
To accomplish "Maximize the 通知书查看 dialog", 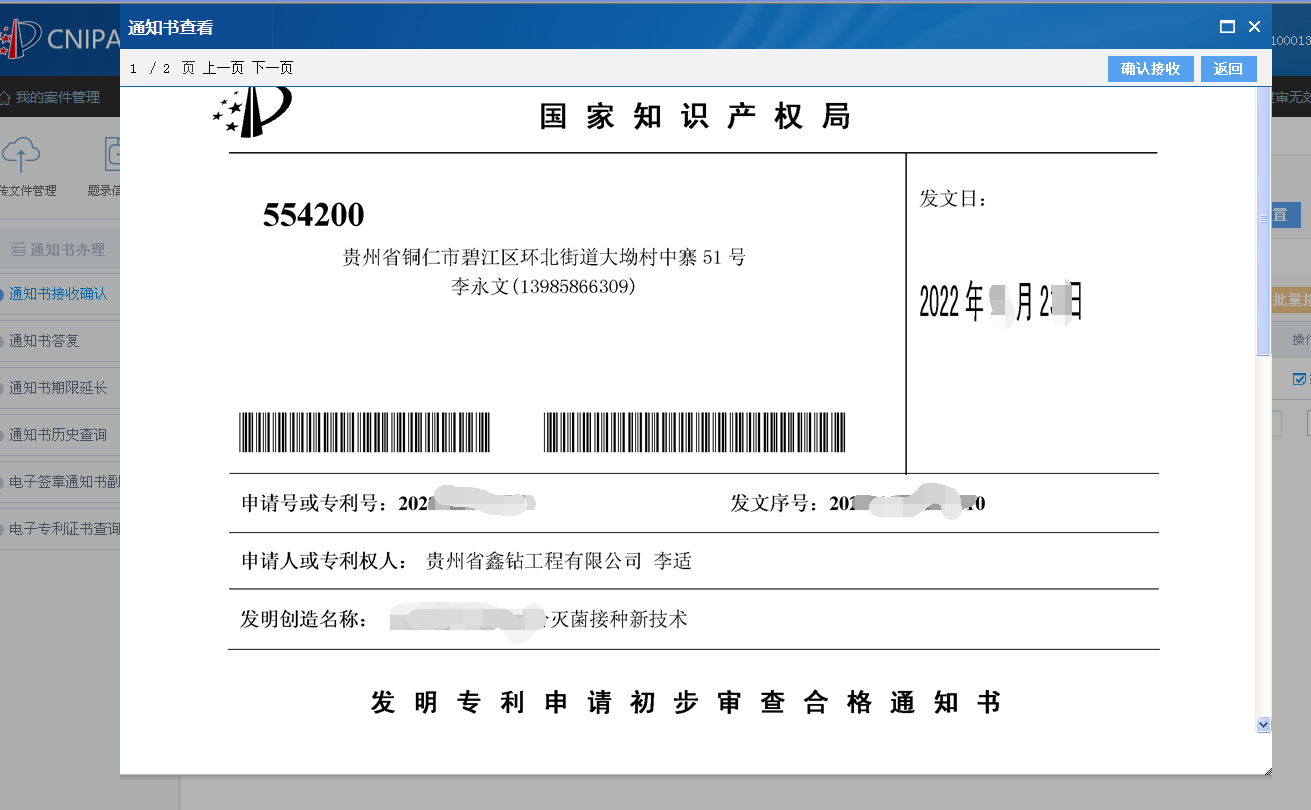I will pos(1227,27).
